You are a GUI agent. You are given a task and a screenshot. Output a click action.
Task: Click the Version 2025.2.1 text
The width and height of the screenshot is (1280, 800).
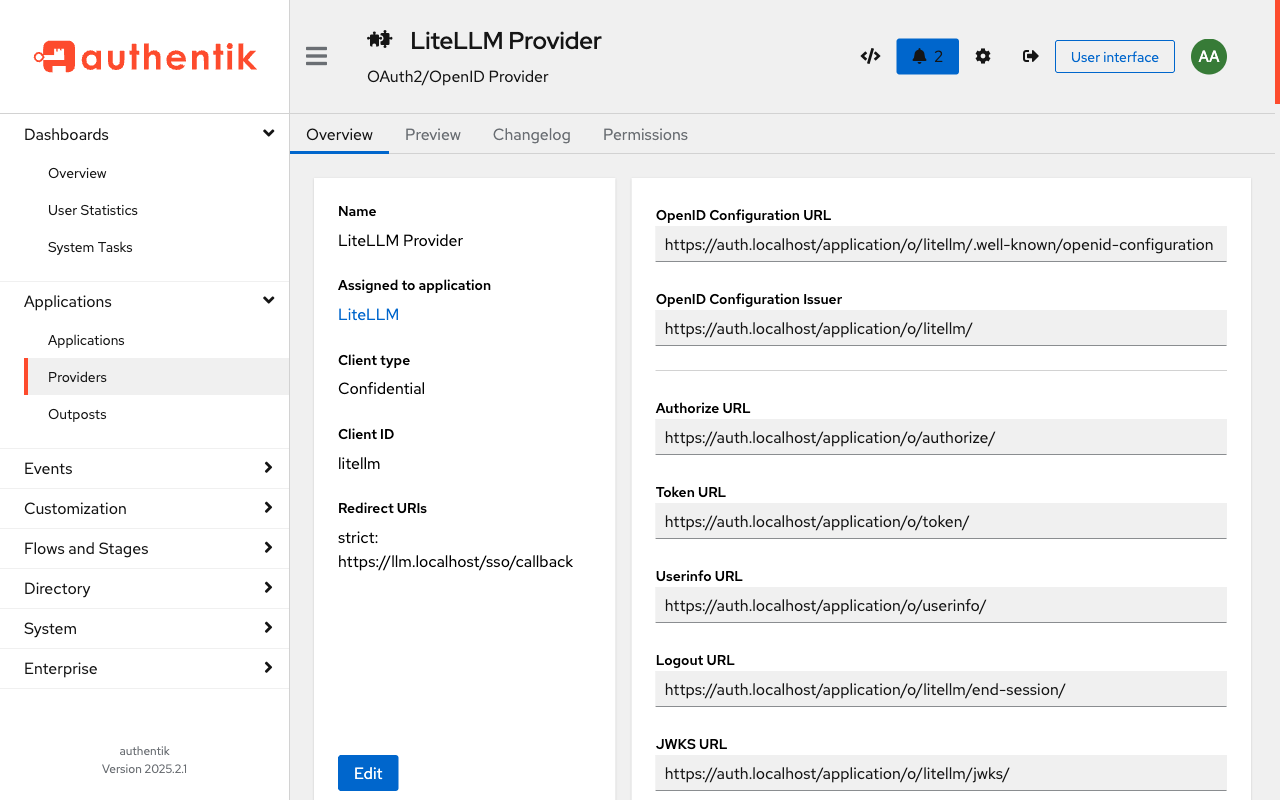click(145, 769)
